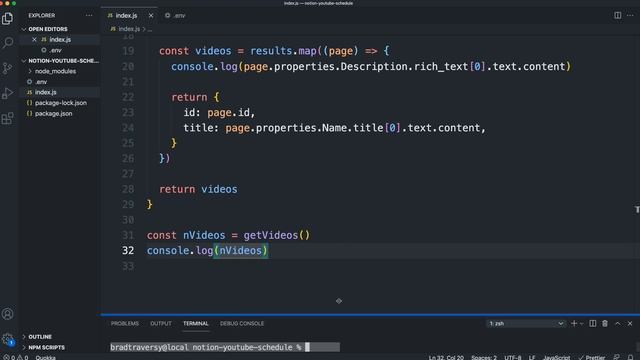Close index.js in Open Editors list

(x=34, y=40)
